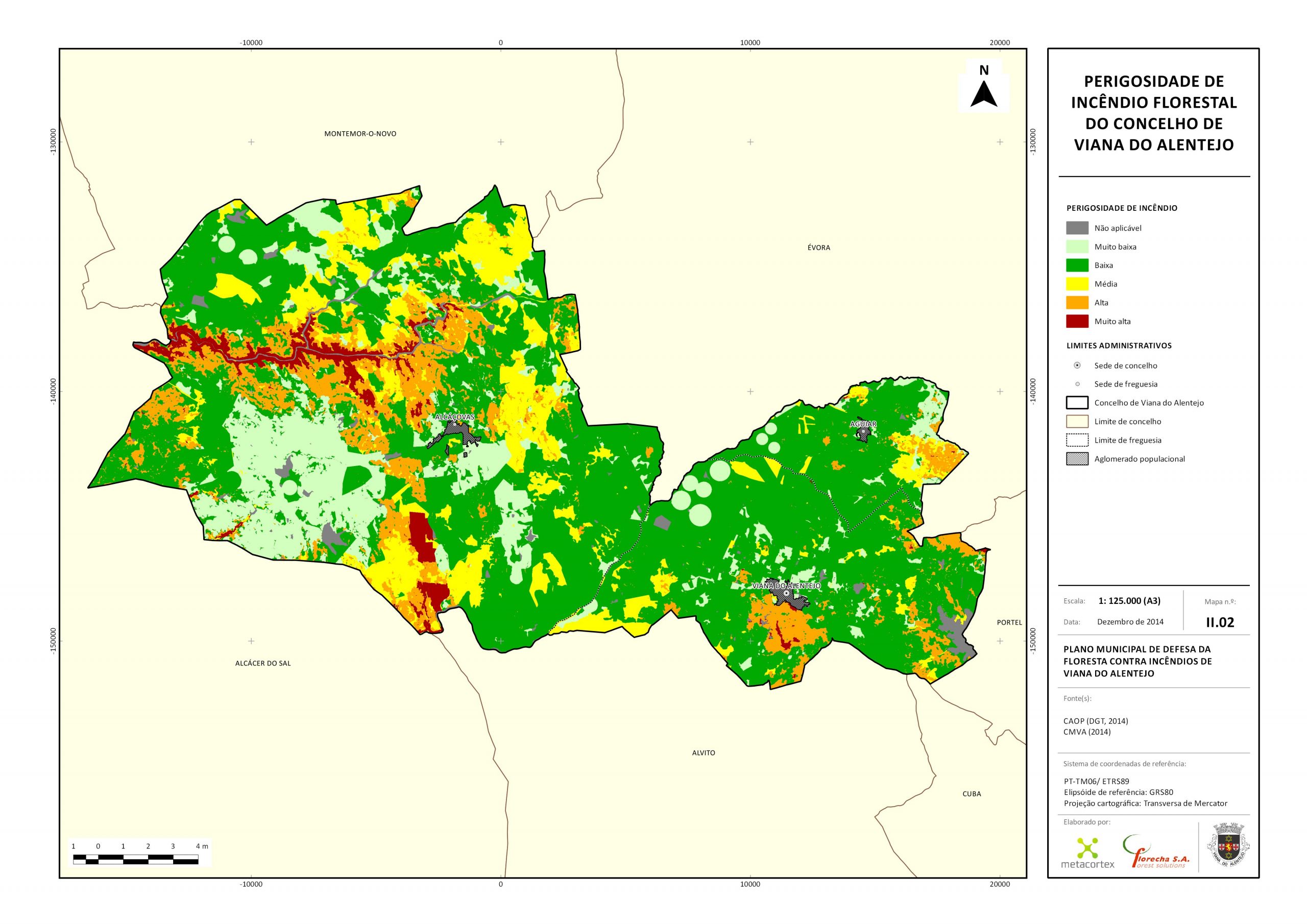This screenshot has width=1307, height=924.
Task: Click the map number II.02
Action: (x=1220, y=623)
